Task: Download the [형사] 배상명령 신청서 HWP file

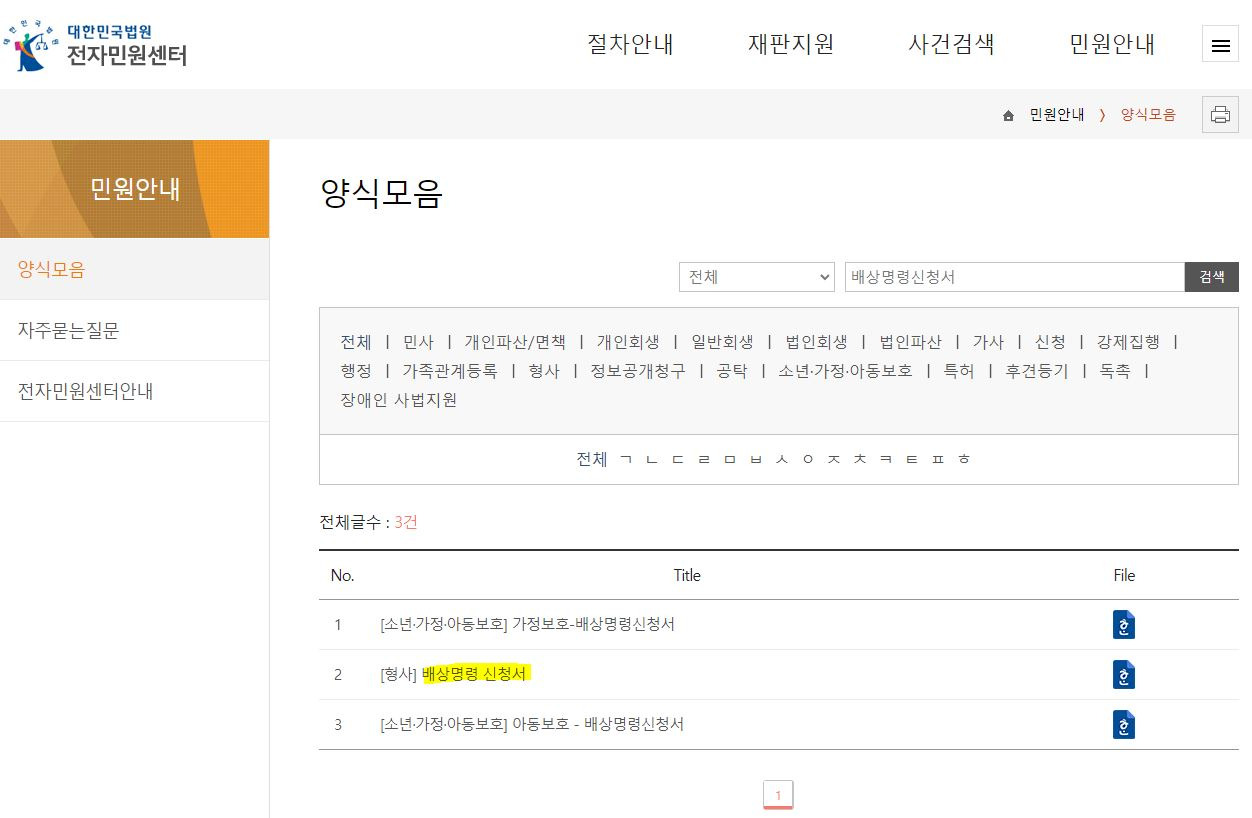Action: (1123, 674)
